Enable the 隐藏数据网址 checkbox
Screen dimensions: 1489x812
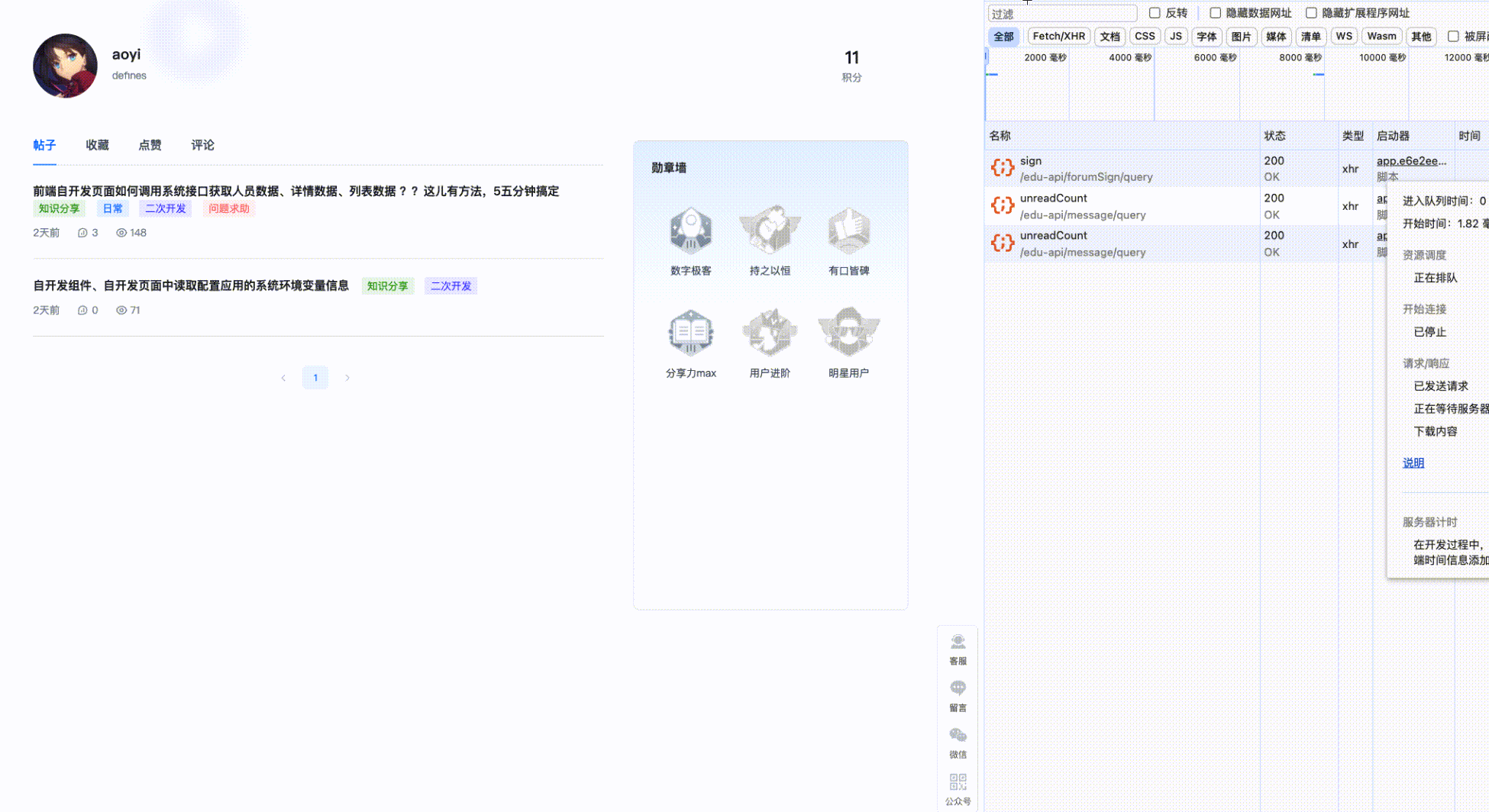point(1215,13)
